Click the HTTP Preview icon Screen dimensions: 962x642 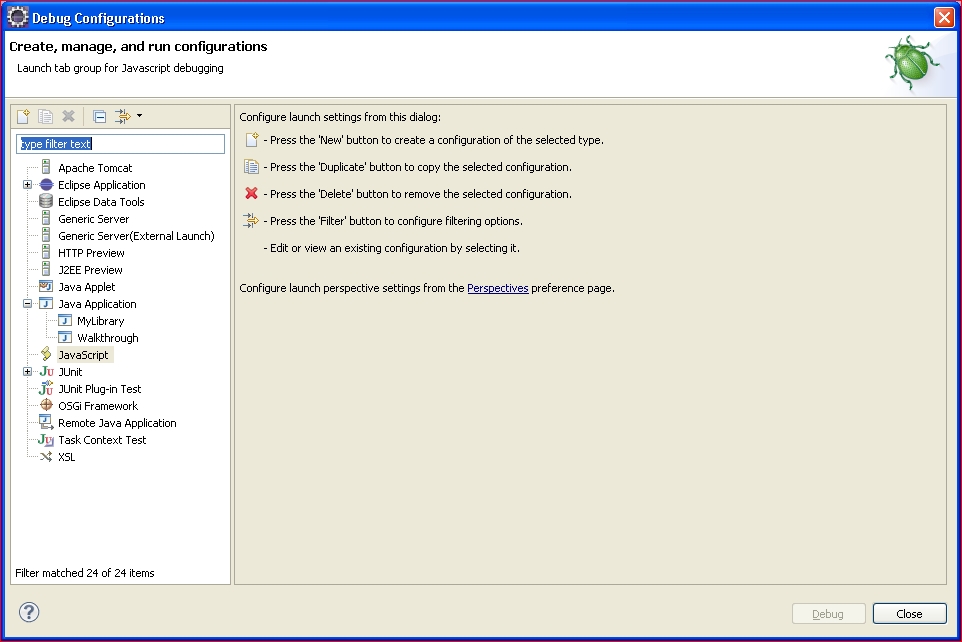46,252
